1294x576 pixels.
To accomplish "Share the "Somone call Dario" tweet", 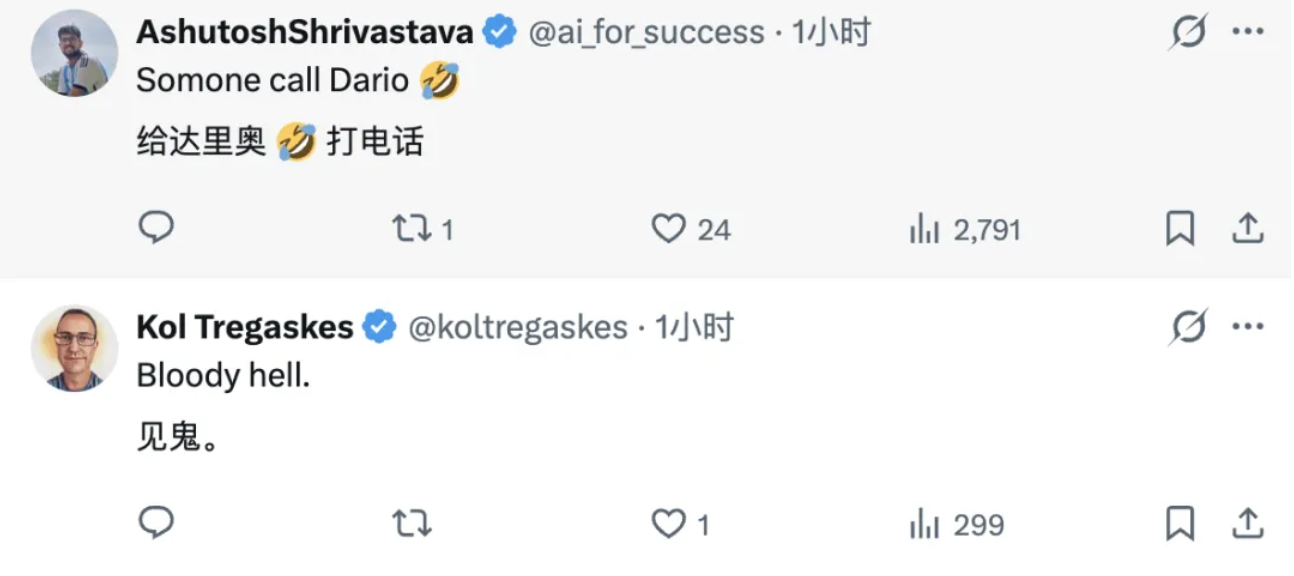I will tap(1247, 230).
